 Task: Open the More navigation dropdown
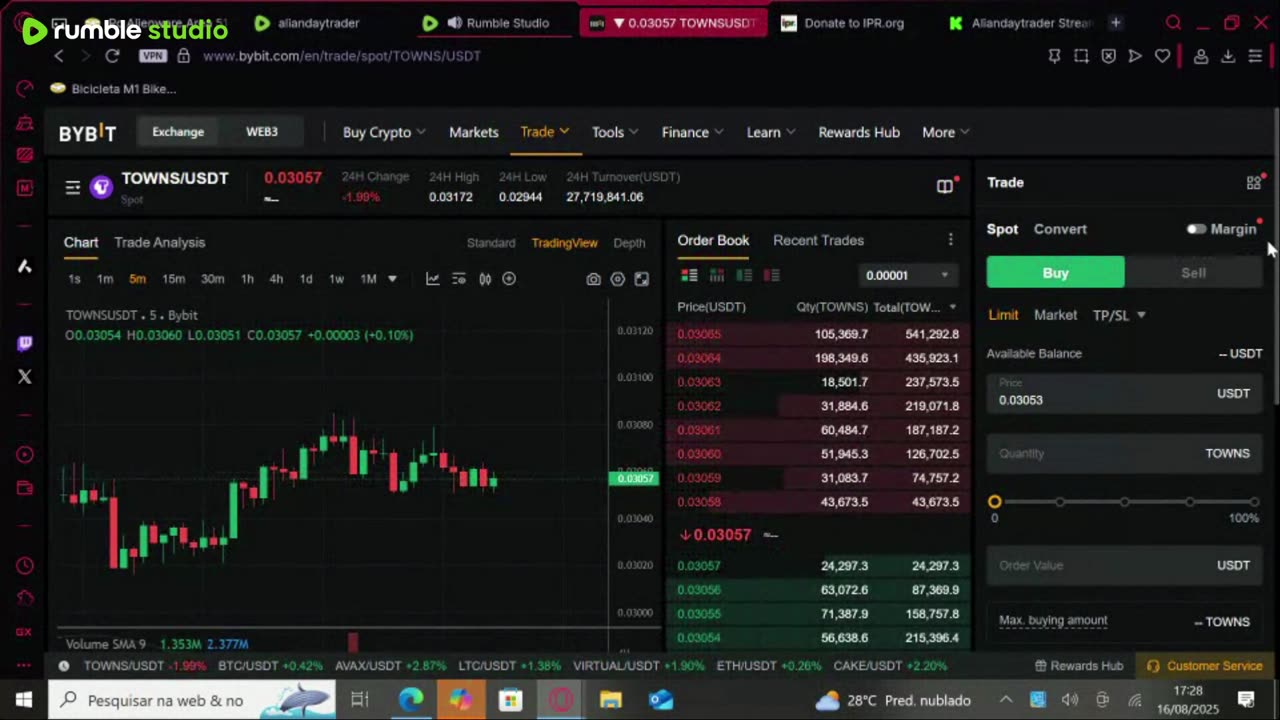[x=946, y=132]
